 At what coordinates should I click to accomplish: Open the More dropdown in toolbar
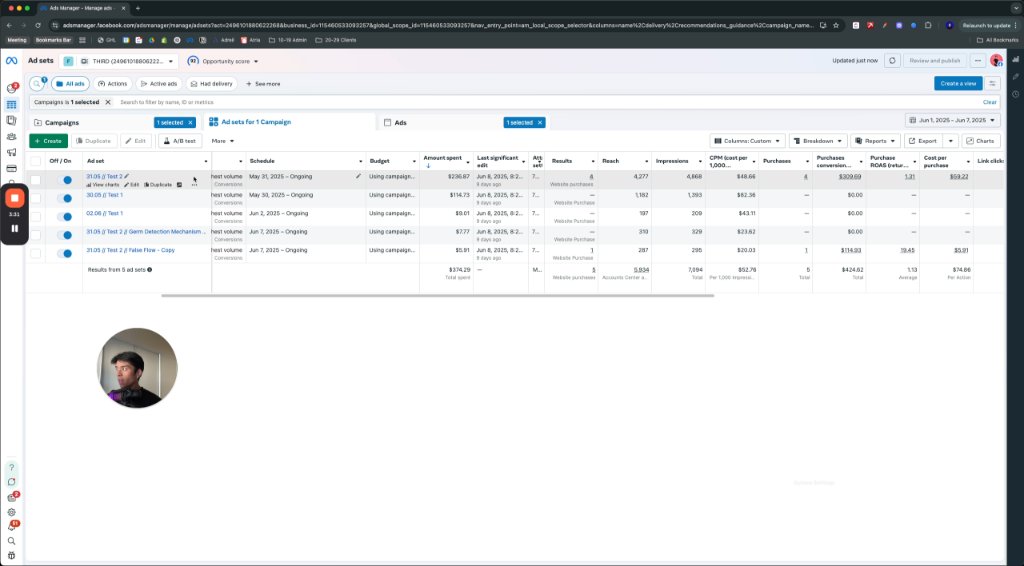click(223, 141)
